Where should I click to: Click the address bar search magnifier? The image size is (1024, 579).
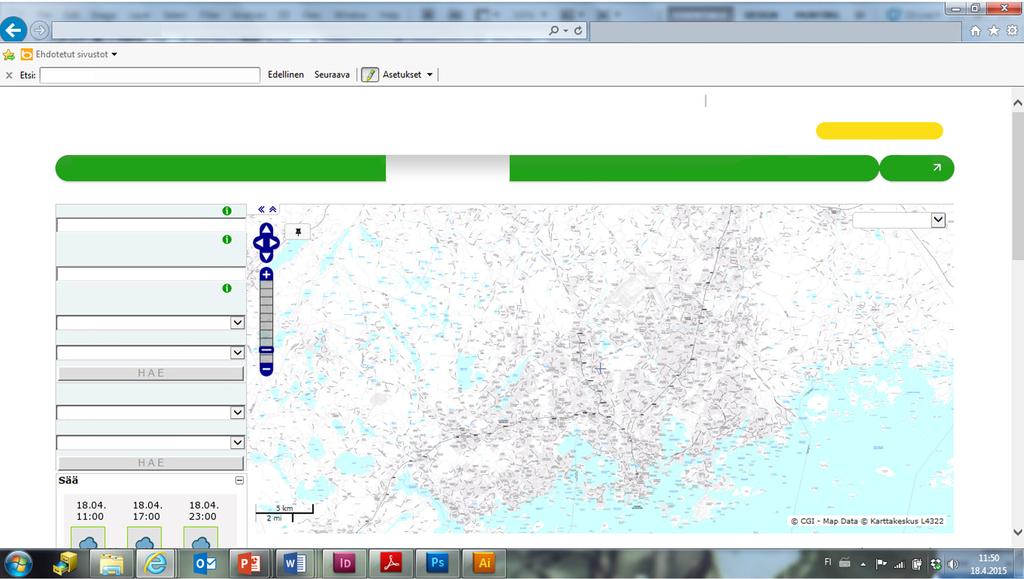point(554,30)
